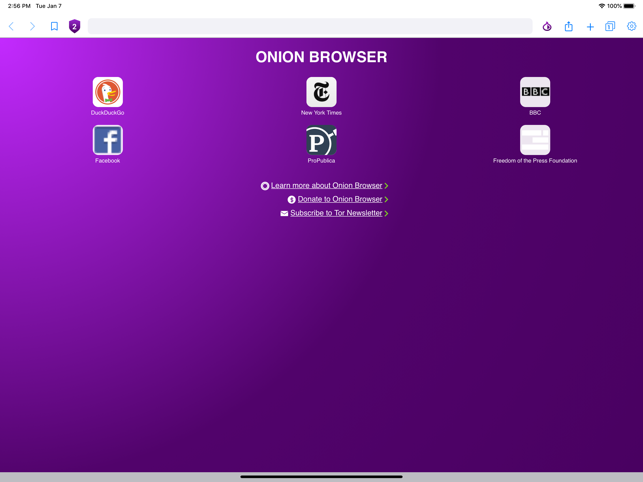Click Freedom of the Press Foundation label
643x482 pixels.
(x=535, y=161)
